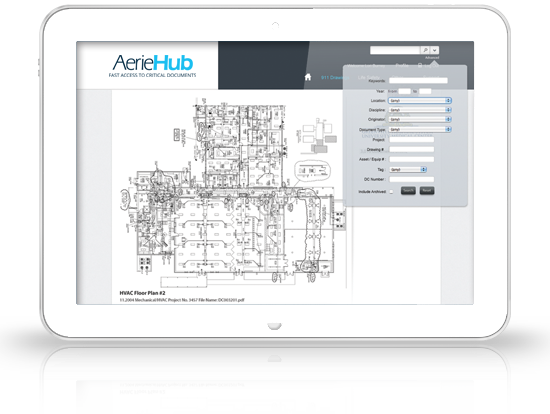Viewport: 550px width, 414px height.
Task: Click the Reset button
Action: tap(427, 191)
